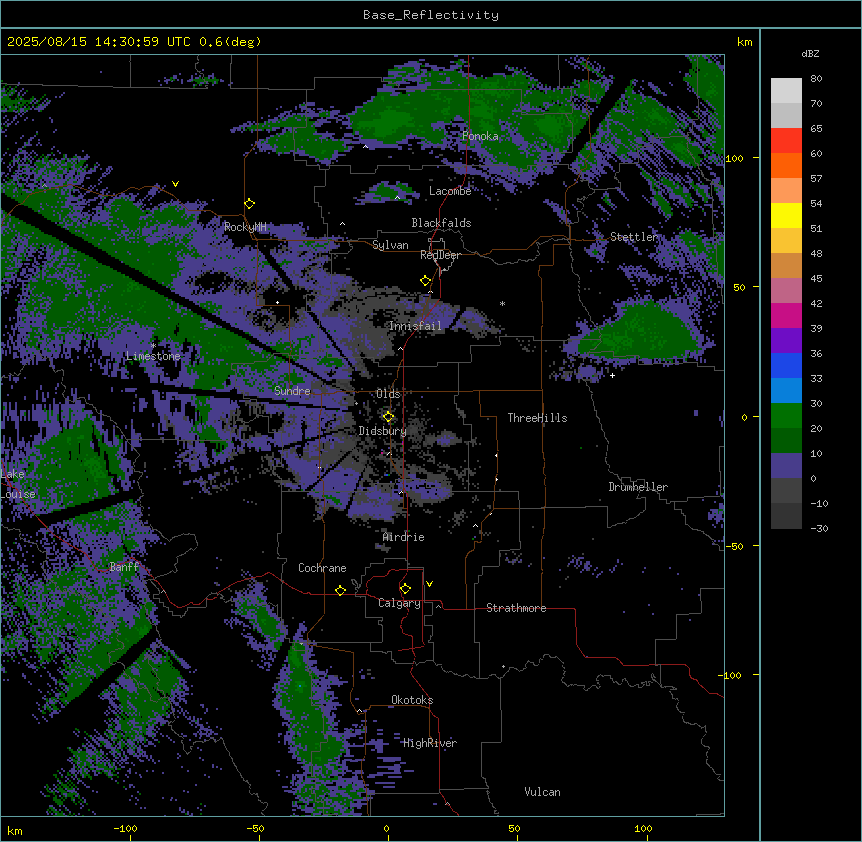Image resolution: width=862 pixels, height=842 pixels.
Task: Click the km unit label at top right
Action: pos(744,42)
